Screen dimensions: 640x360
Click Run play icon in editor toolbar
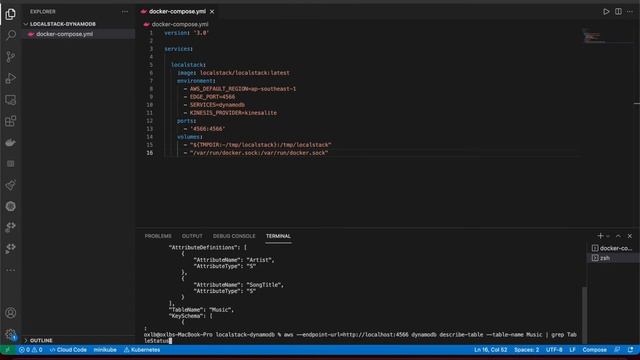pos(606,11)
